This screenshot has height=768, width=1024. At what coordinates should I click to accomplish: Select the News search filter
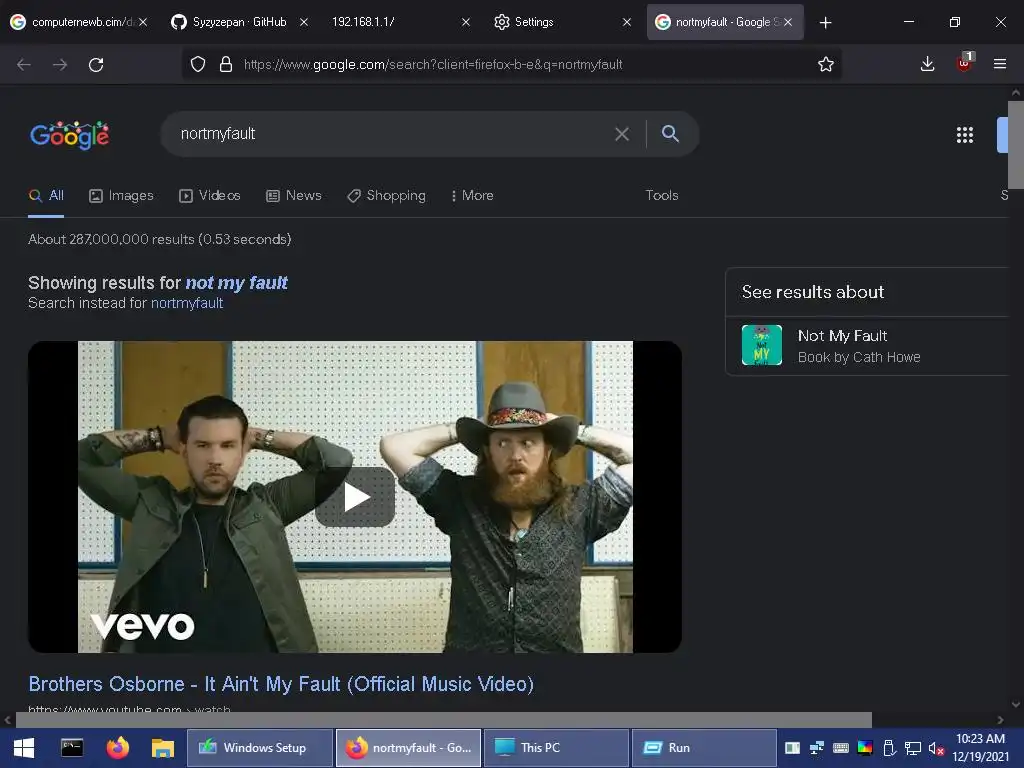pos(294,195)
